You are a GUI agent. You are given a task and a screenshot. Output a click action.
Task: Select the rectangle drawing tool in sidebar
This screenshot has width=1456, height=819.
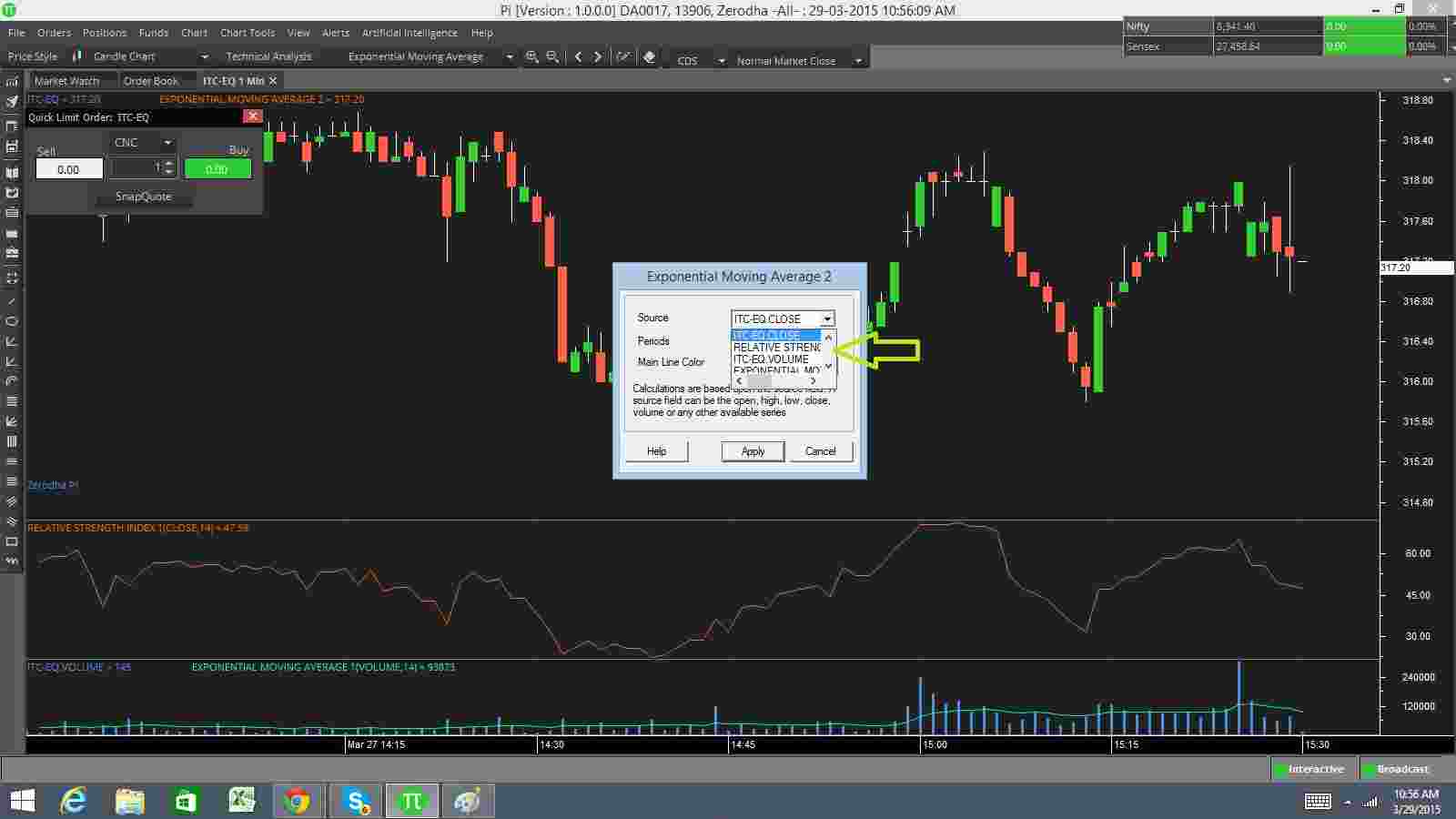pos(12,541)
